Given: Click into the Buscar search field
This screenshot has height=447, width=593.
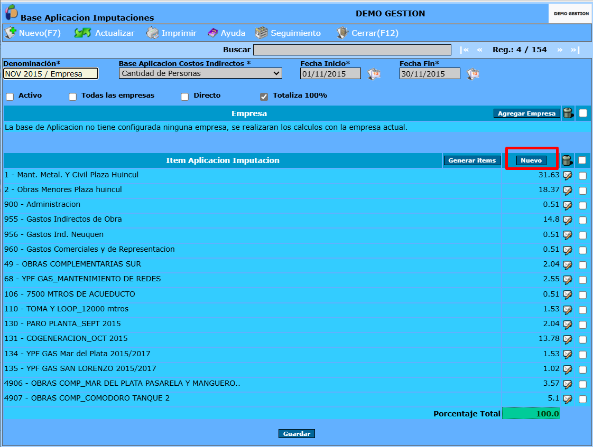Looking at the screenshot, I should click(352, 50).
